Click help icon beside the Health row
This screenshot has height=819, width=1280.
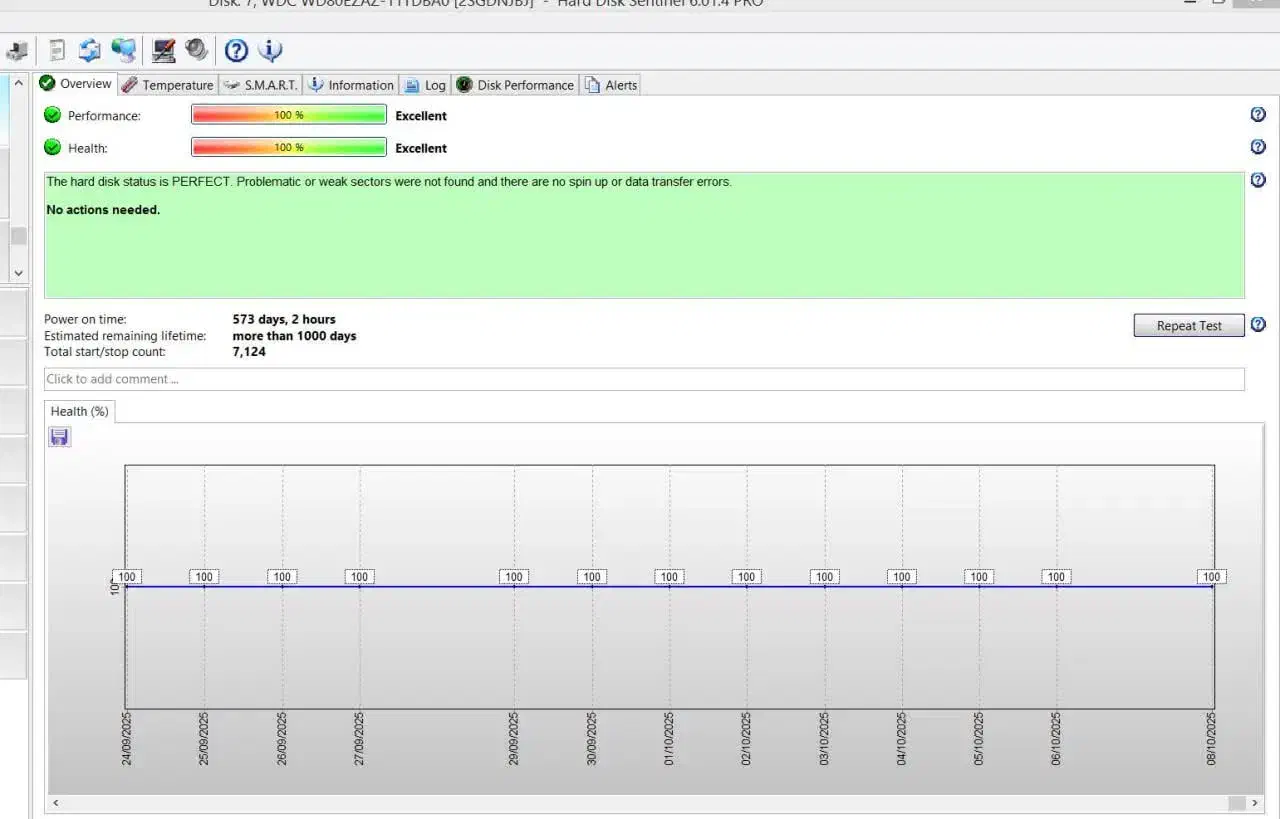point(1258,147)
